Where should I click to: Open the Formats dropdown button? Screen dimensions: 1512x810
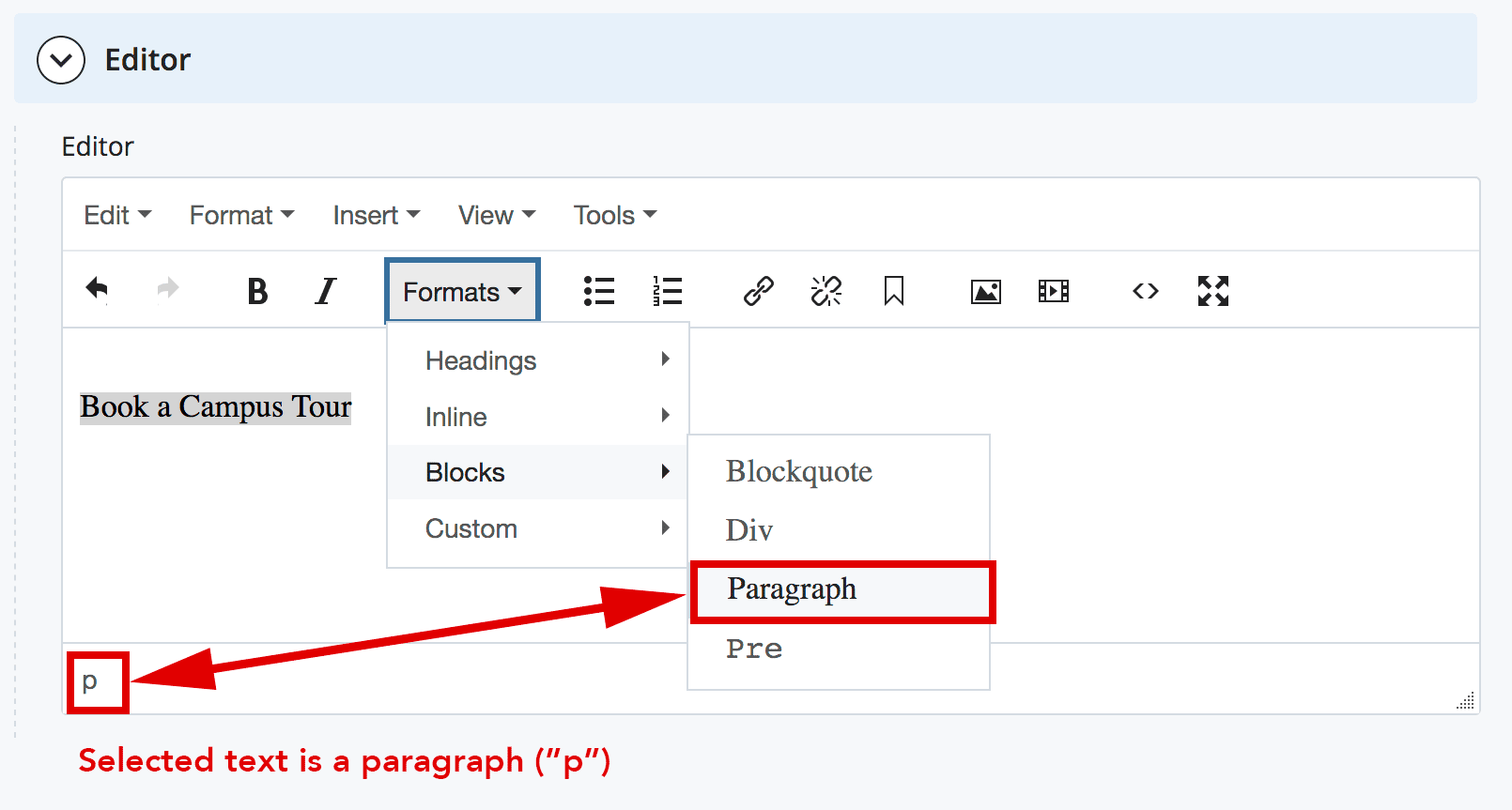(462, 291)
